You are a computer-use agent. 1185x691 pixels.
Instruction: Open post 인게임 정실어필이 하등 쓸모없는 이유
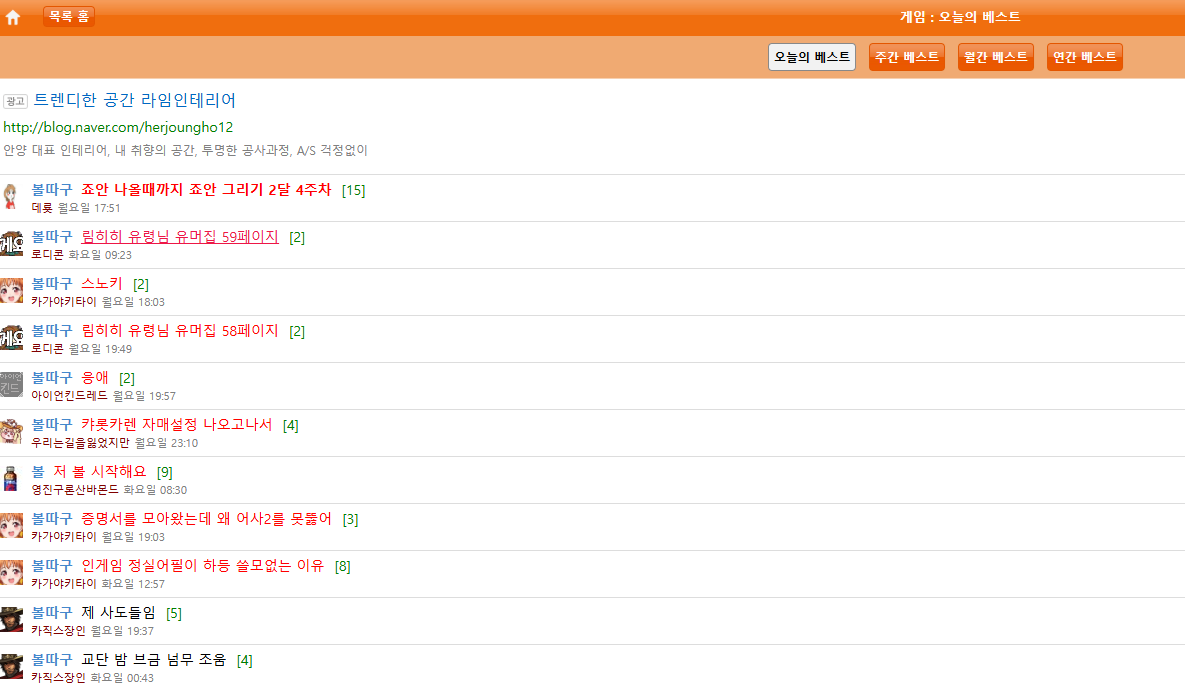point(203,566)
